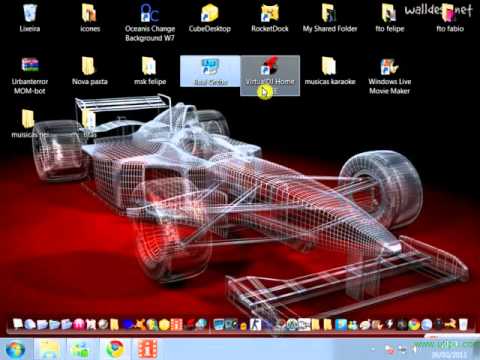
Task: Open the musicas karaoke folder
Action: click(x=330, y=71)
